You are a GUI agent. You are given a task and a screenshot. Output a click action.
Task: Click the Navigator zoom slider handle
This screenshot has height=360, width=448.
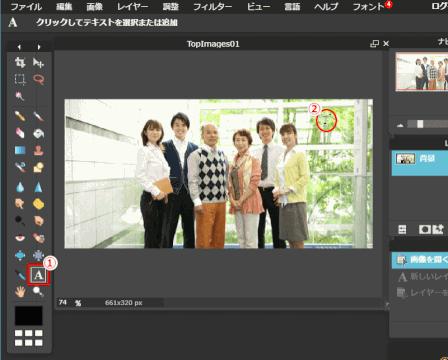coord(420,124)
